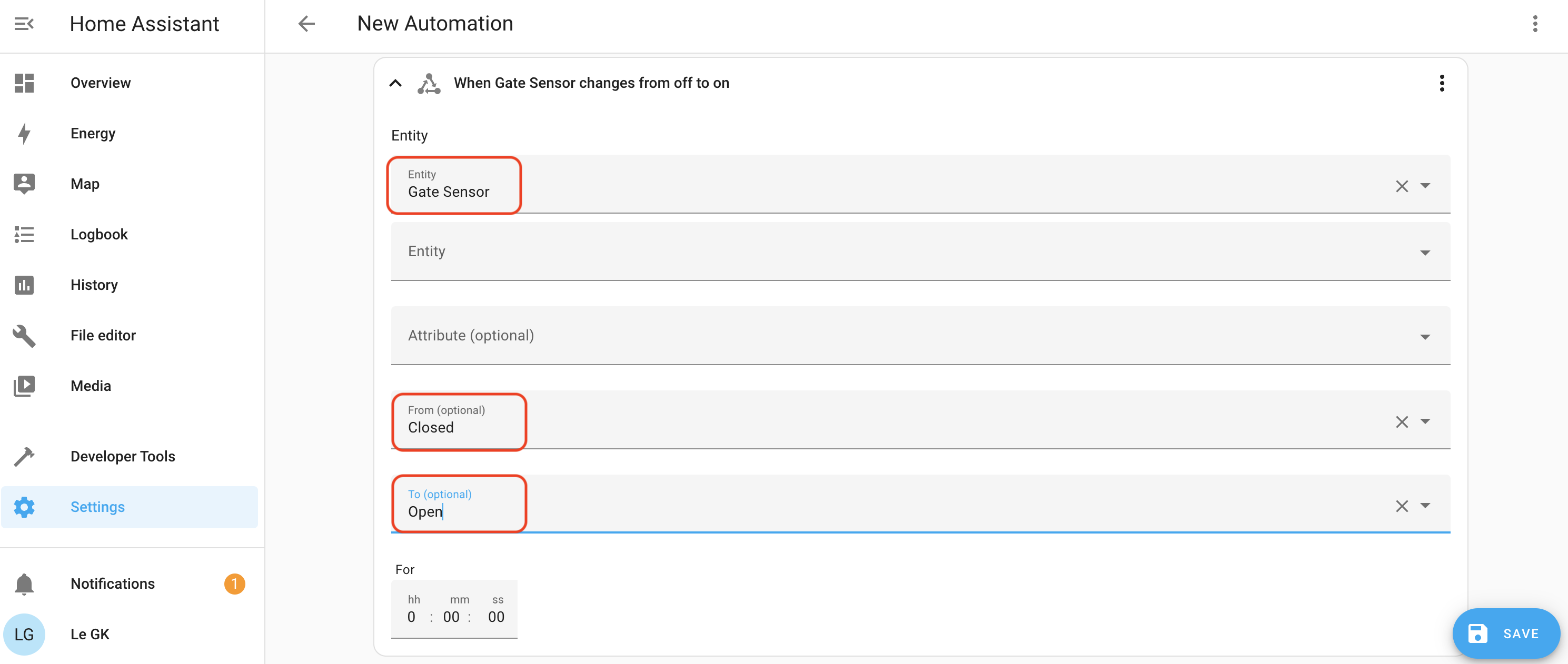Open the Logbook list icon
The height and width of the screenshot is (664, 1568).
coord(24,234)
